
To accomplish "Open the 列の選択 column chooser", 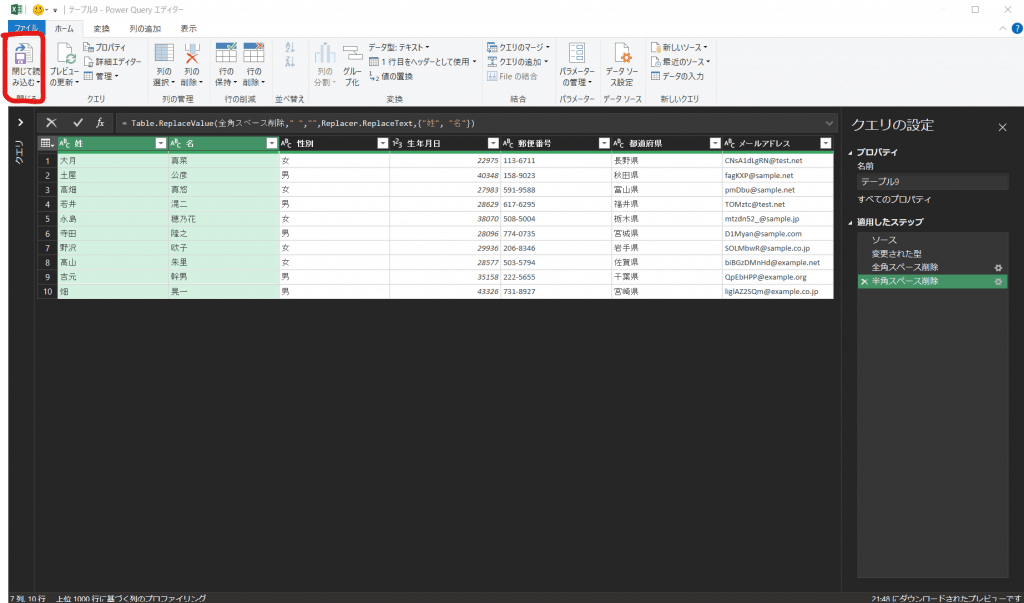I will (x=163, y=56).
